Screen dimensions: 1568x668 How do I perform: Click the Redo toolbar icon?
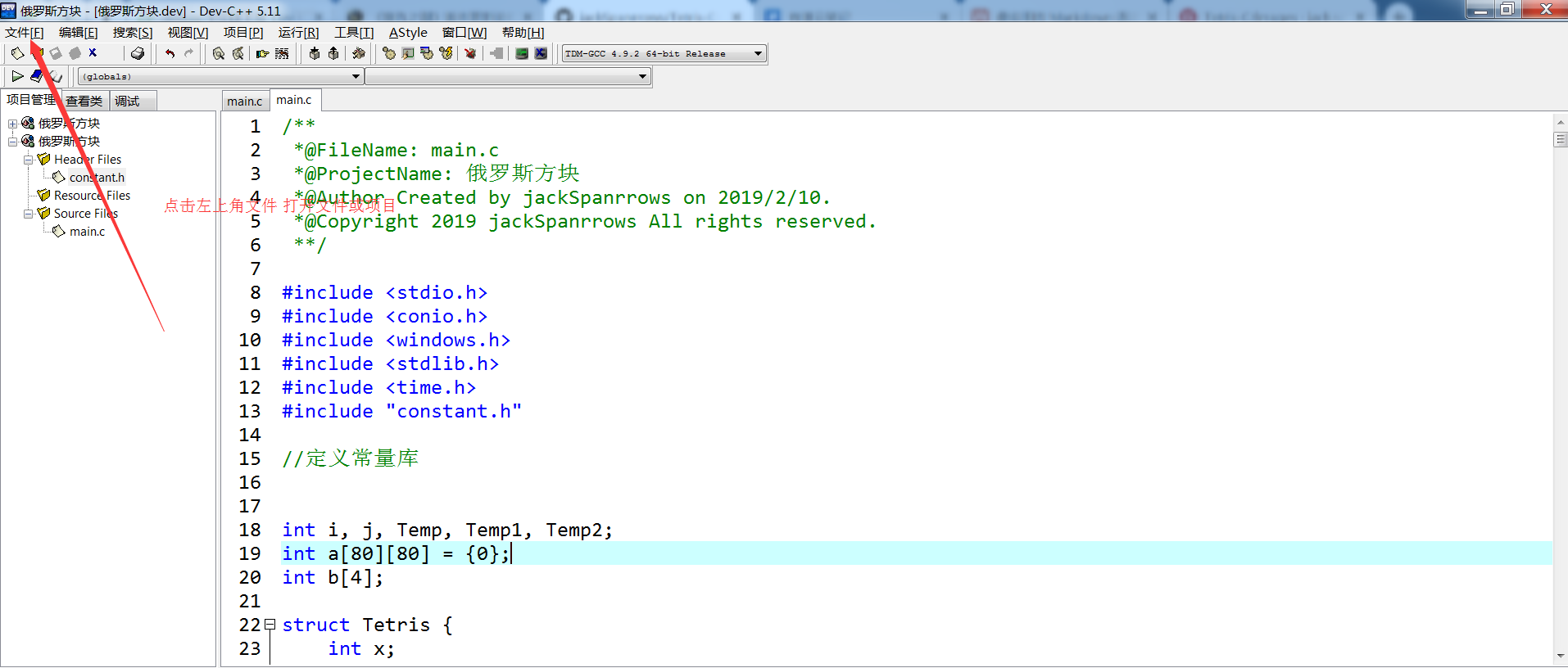click(x=188, y=53)
